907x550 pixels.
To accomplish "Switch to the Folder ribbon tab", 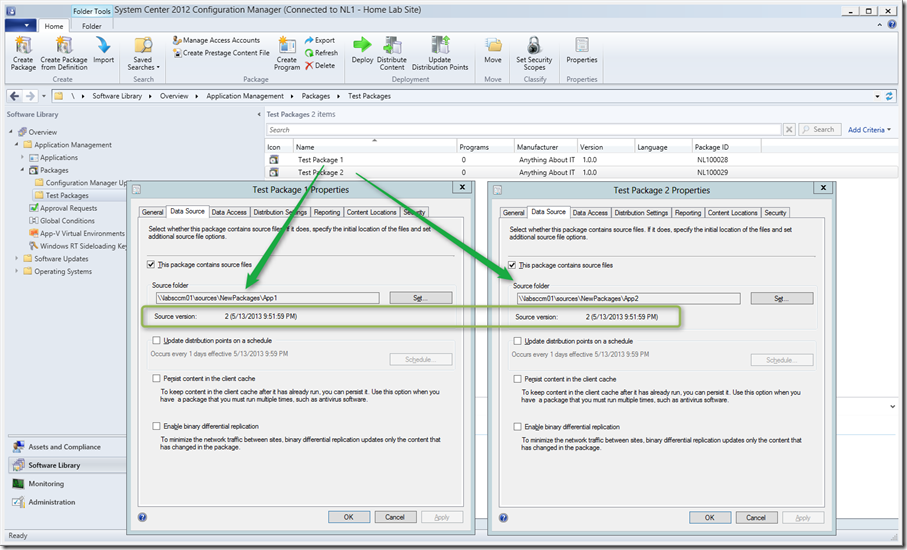I will point(91,26).
